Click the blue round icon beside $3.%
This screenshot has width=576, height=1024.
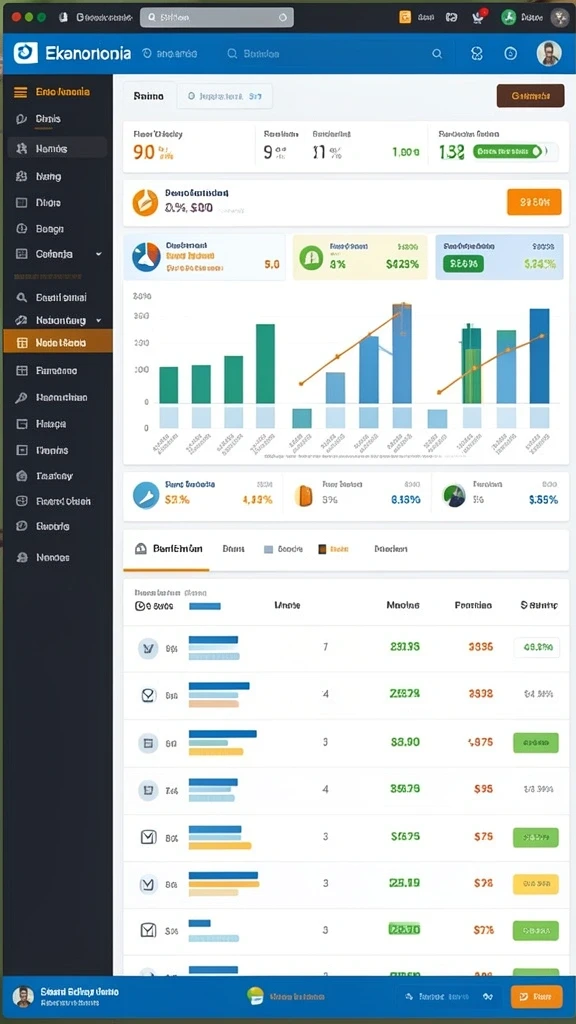(x=146, y=496)
